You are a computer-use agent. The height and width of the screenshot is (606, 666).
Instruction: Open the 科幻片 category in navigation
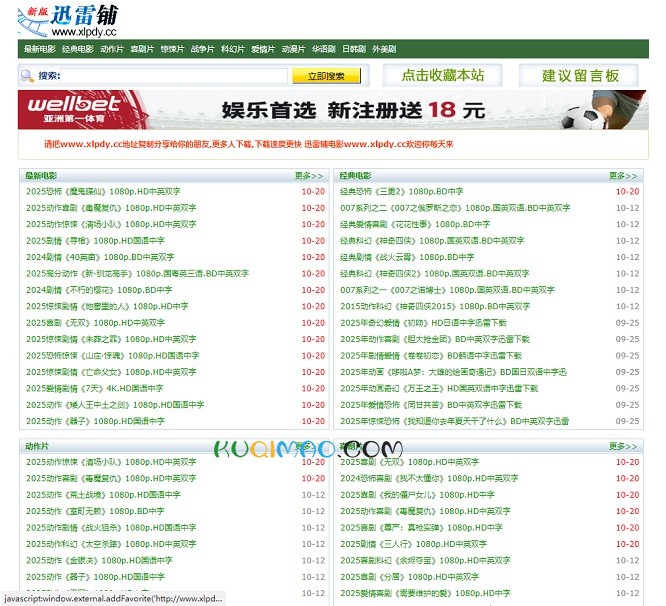pyautogui.click(x=232, y=49)
